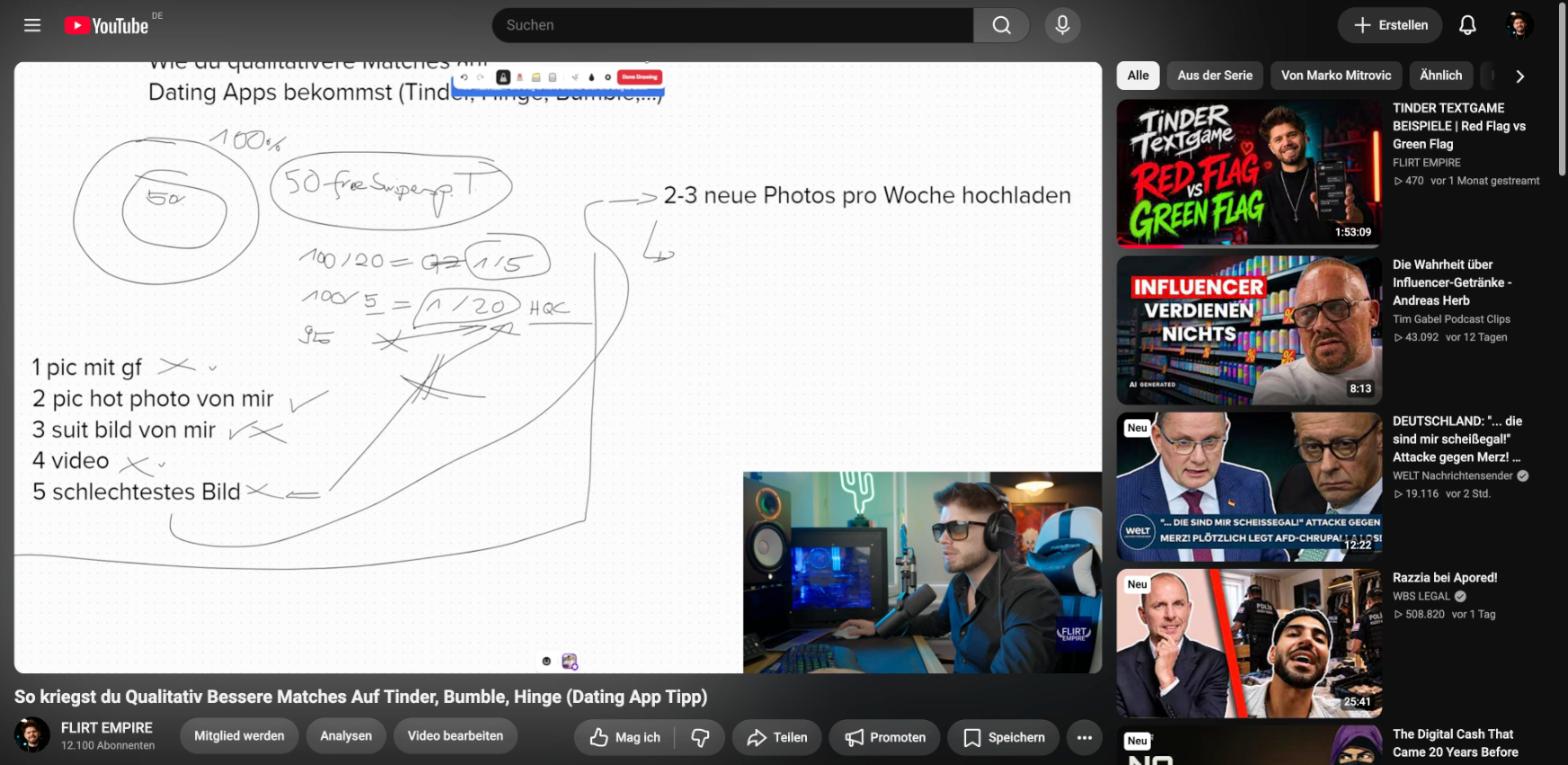Image resolution: width=1568 pixels, height=765 pixels.
Task: Open Razzia bei Apored thumbnail
Action: click(1249, 643)
